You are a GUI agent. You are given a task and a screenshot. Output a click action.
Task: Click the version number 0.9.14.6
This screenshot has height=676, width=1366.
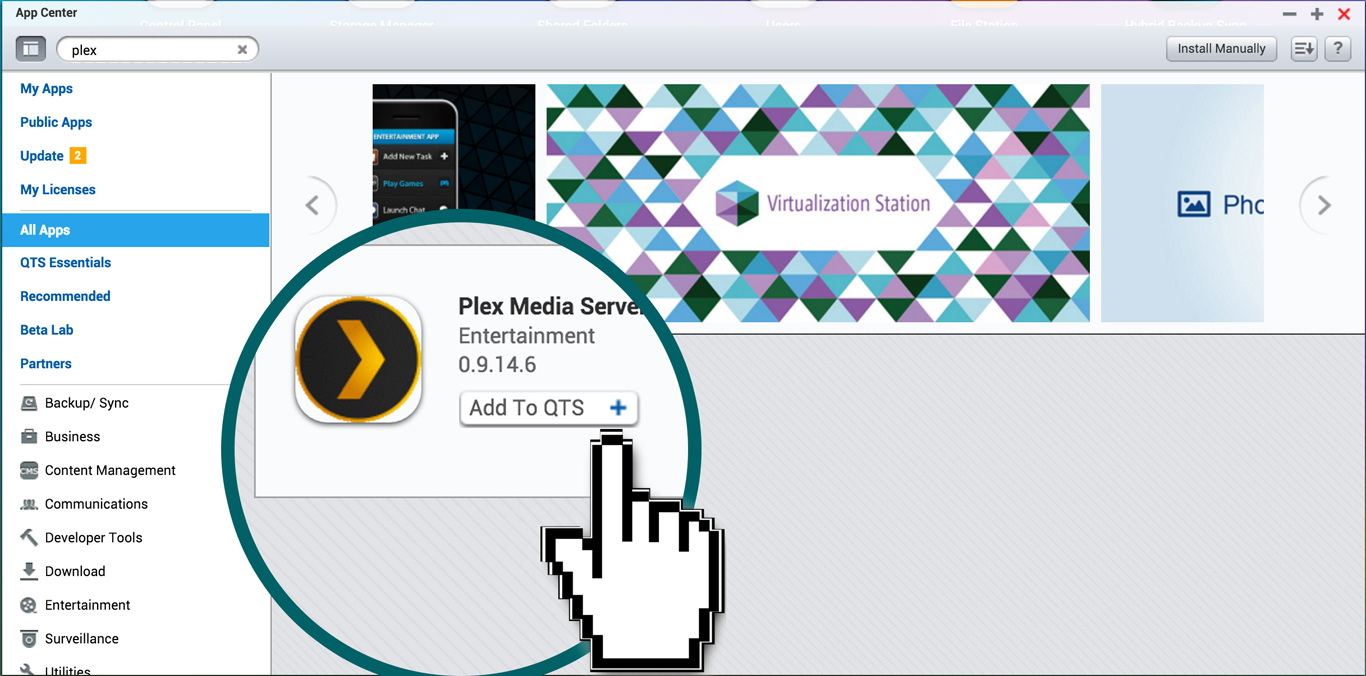[x=497, y=365]
